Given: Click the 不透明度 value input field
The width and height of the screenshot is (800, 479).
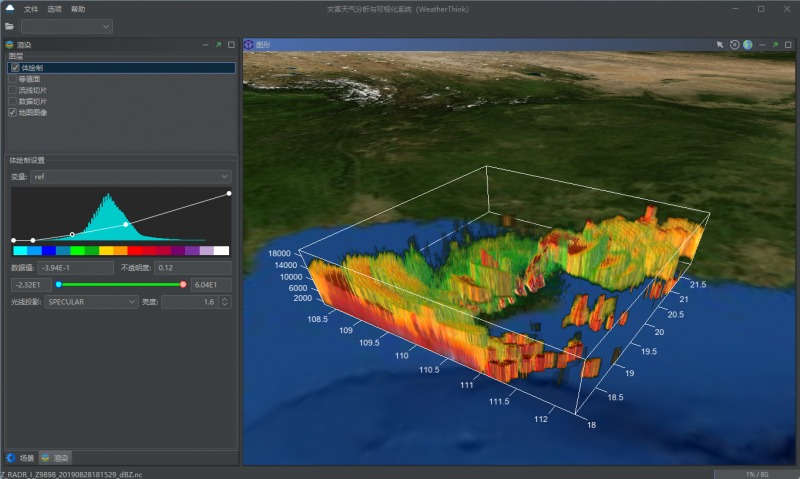Looking at the screenshot, I should (x=193, y=268).
